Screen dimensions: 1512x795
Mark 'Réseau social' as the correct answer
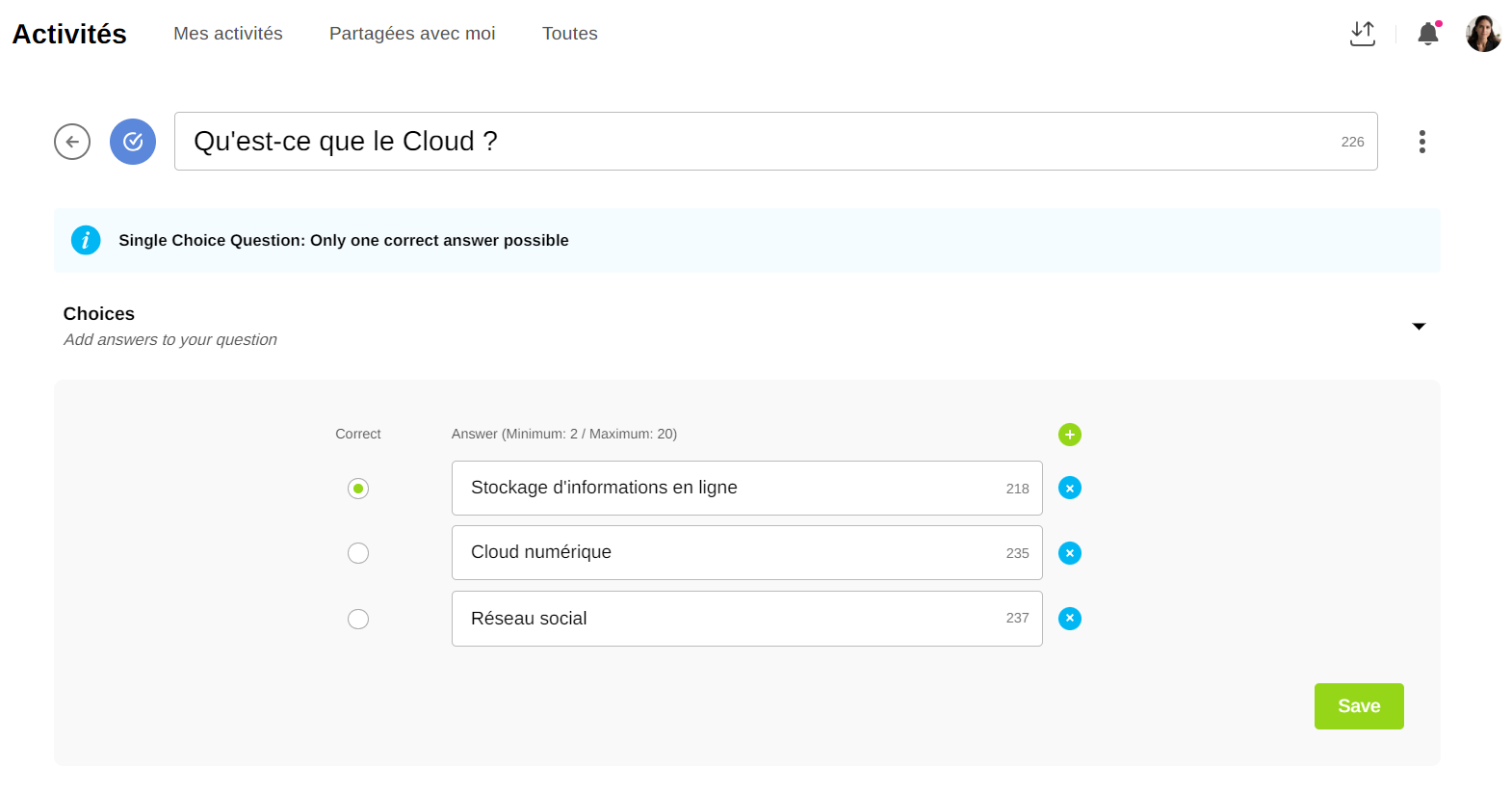tap(358, 619)
